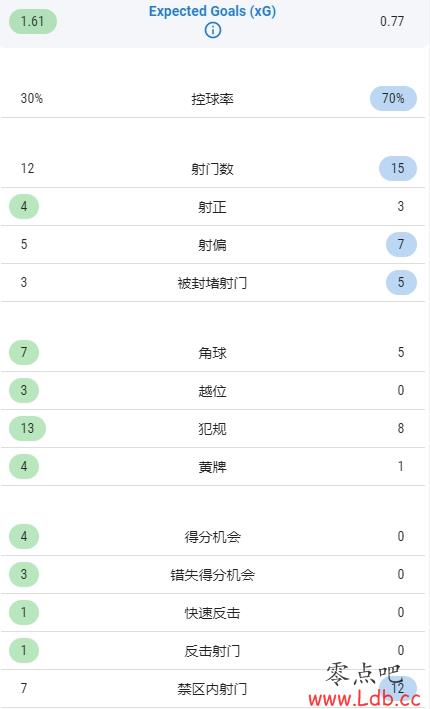
Task: Click the blue 7 off-target badge
Action: pos(401,244)
